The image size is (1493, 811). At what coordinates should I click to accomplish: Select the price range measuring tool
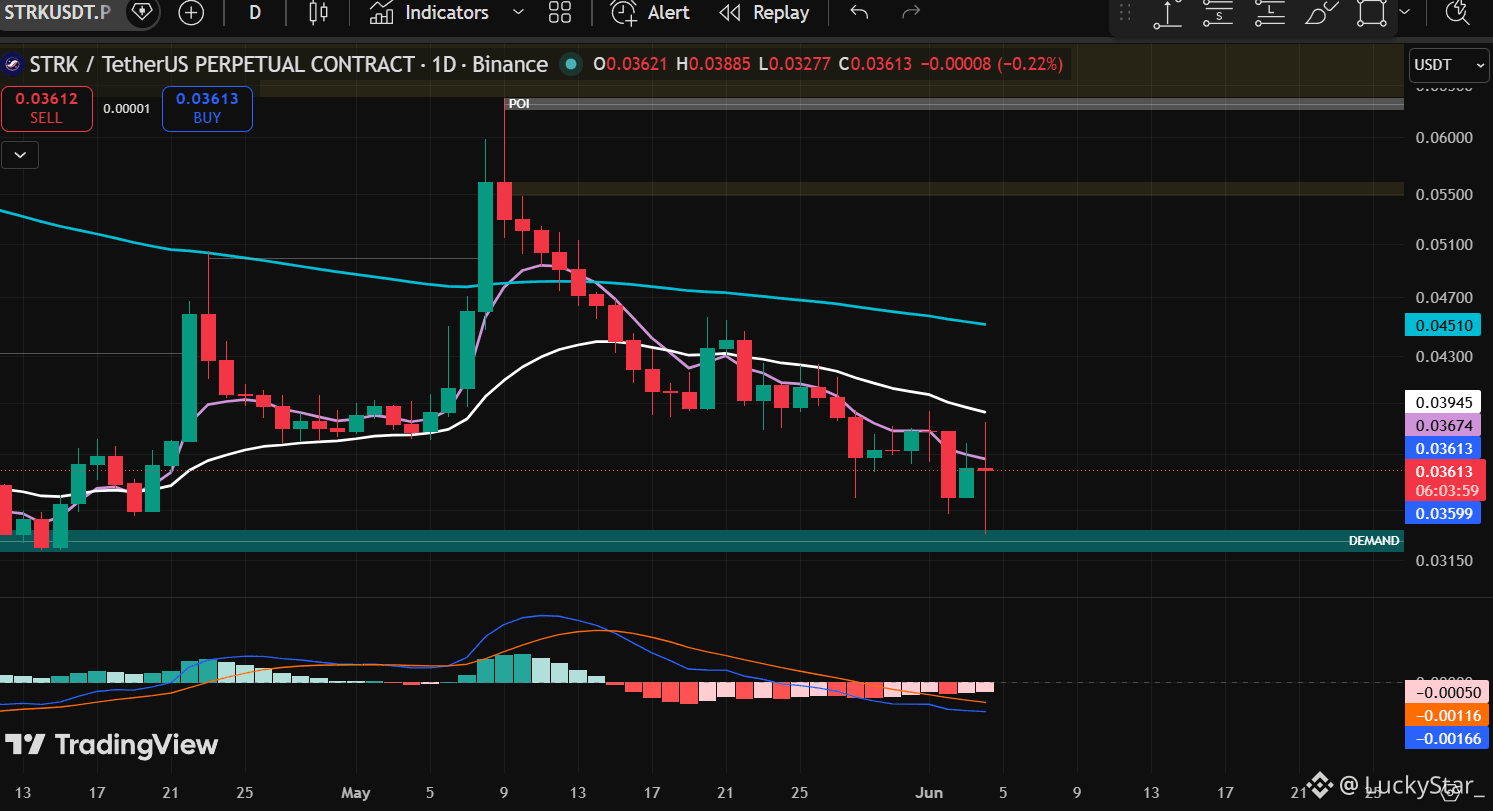[x=1167, y=13]
